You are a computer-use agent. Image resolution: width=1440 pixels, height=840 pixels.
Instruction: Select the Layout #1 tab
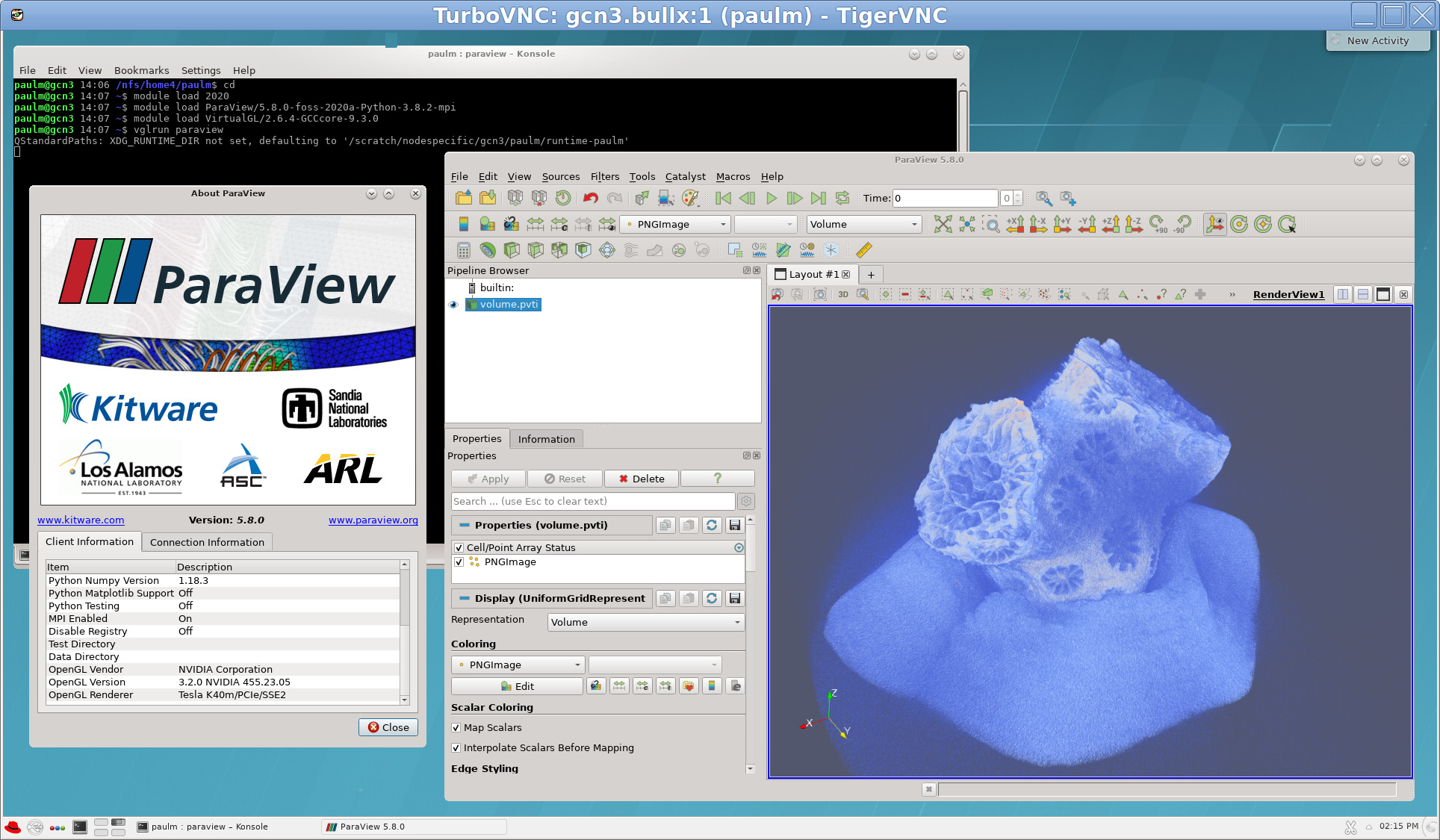pos(813,274)
